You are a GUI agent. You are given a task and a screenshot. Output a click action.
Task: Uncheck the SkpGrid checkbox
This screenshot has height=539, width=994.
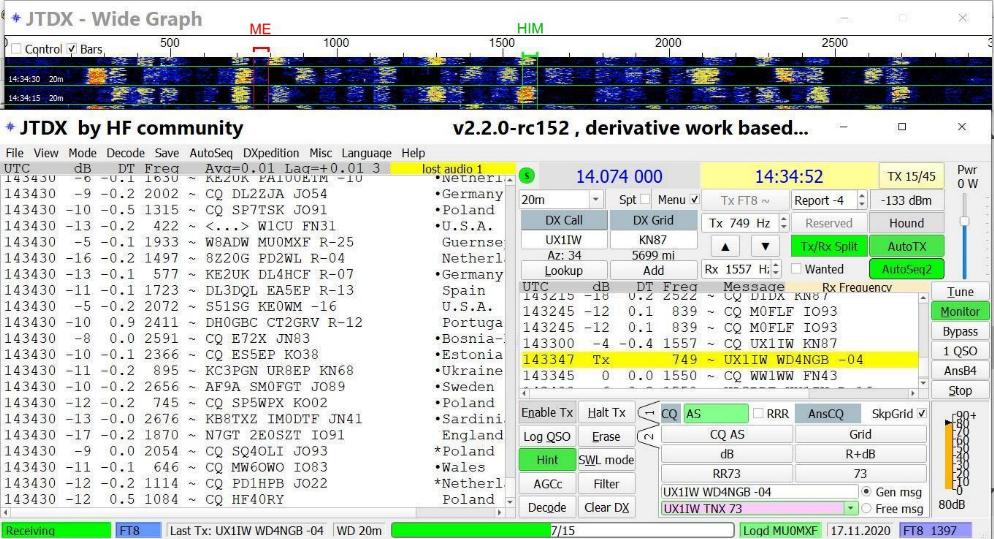(922, 413)
